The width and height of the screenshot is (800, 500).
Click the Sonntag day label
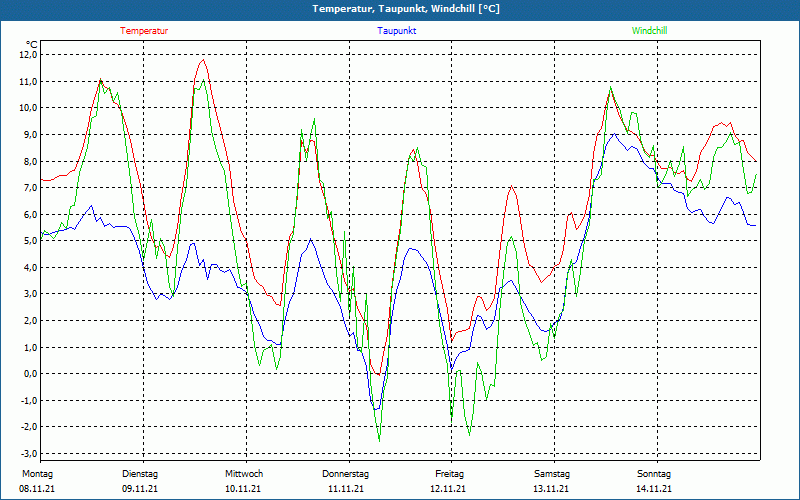tap(654, 474)
